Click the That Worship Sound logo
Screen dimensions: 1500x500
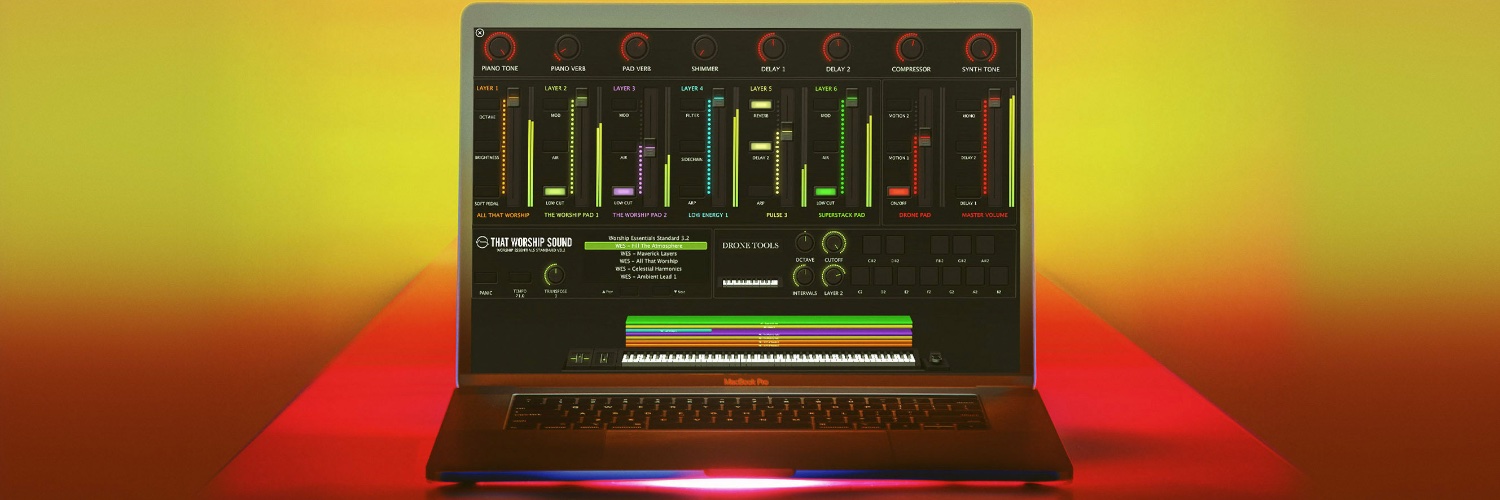(524, 243)
